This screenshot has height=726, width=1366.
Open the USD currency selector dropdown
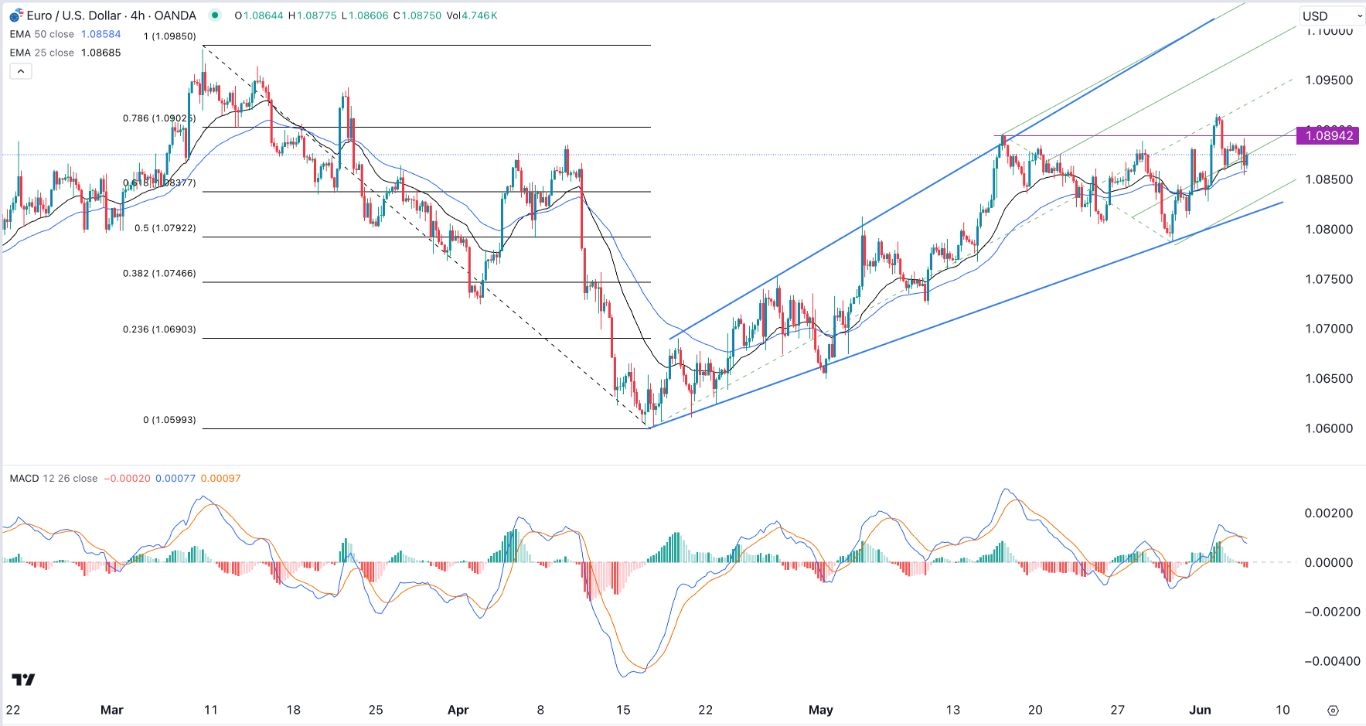[1315, 14]
